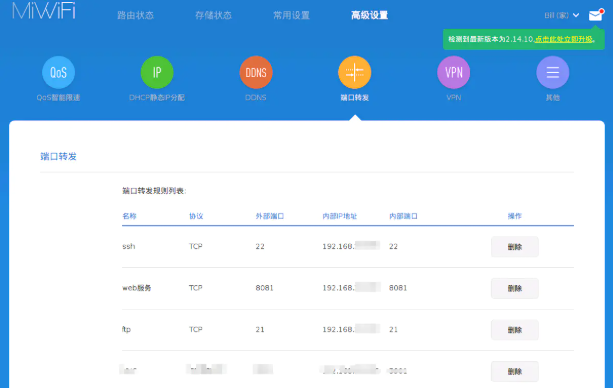Delete the ftp forwarding rule
Viewport: 613px width, 388px height.
coord(514,330)
